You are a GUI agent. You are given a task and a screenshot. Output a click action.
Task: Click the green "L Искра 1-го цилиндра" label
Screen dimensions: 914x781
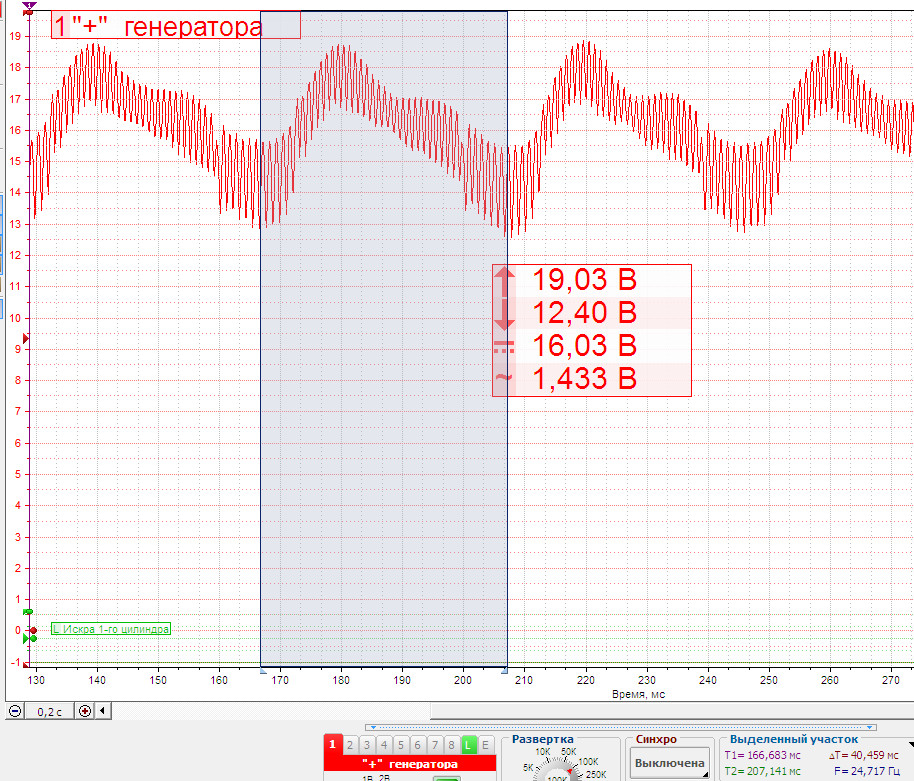pyautogui.click(x=111, y=629)
